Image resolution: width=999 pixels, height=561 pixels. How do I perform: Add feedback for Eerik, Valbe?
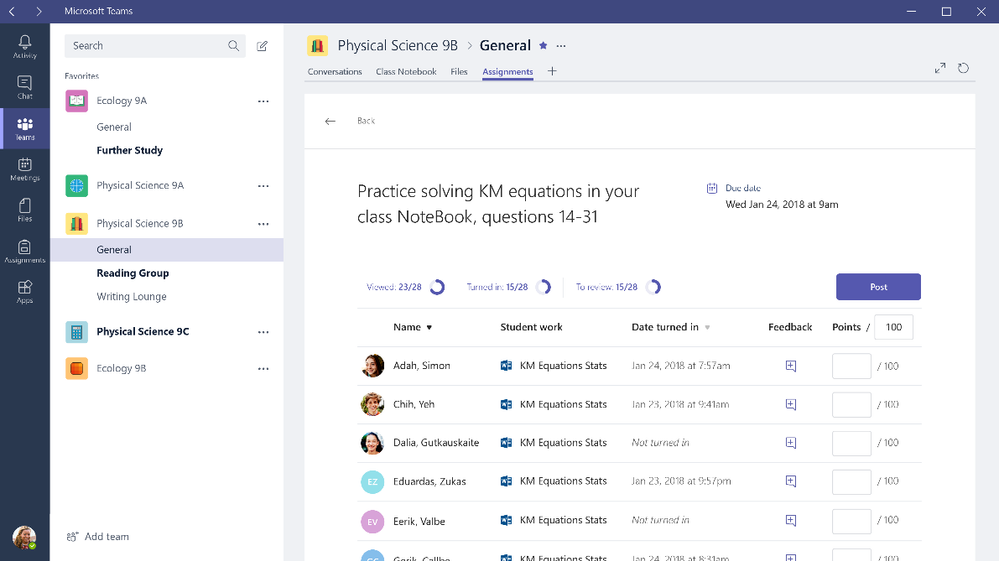click(791, 520)
